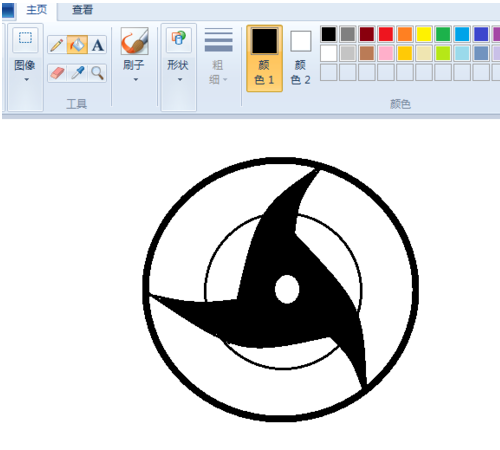Pick the green color swatch

pyautogui.click(x=443, y=34)
